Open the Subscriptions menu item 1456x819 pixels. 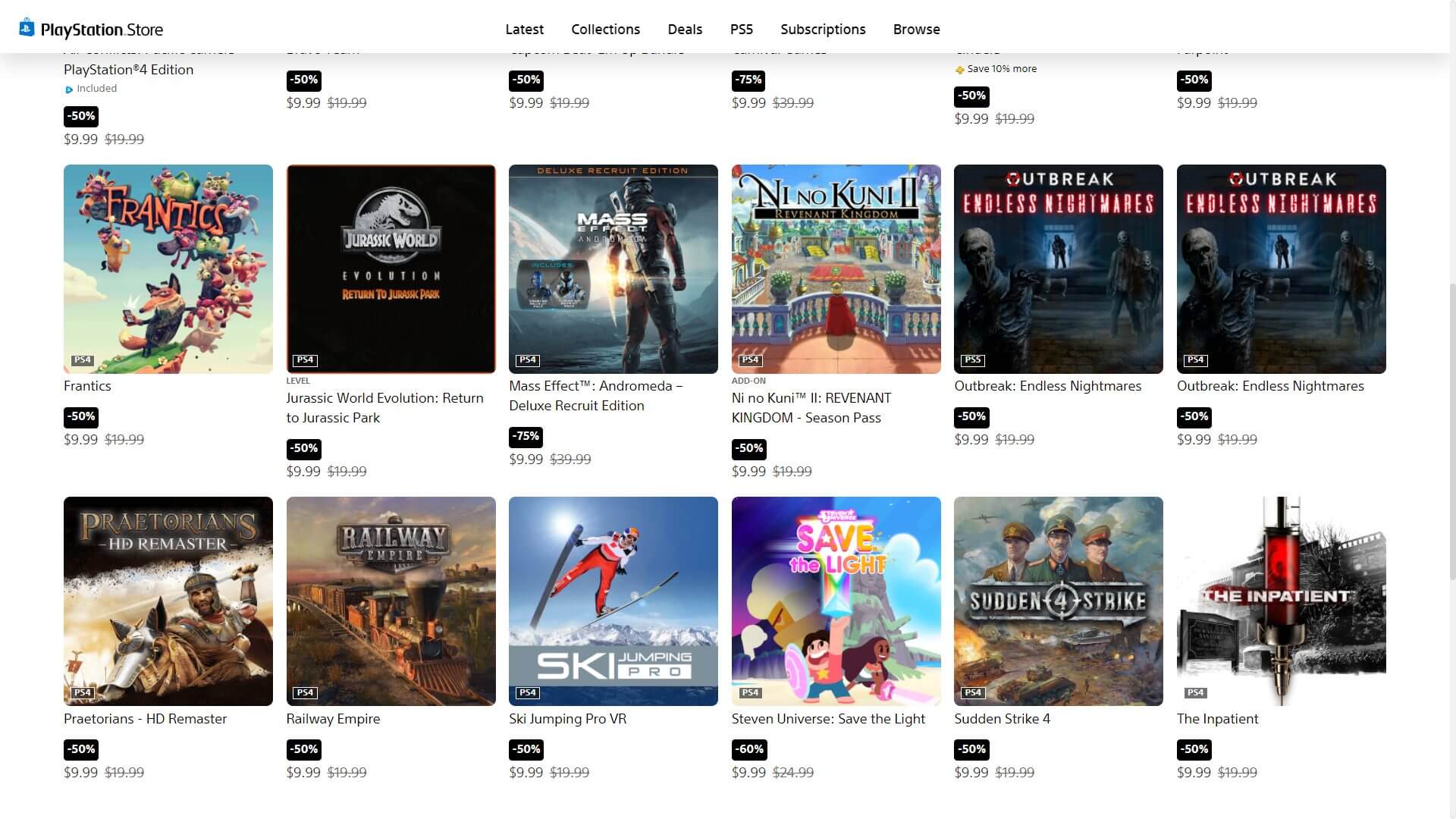[x=823, y=30]
